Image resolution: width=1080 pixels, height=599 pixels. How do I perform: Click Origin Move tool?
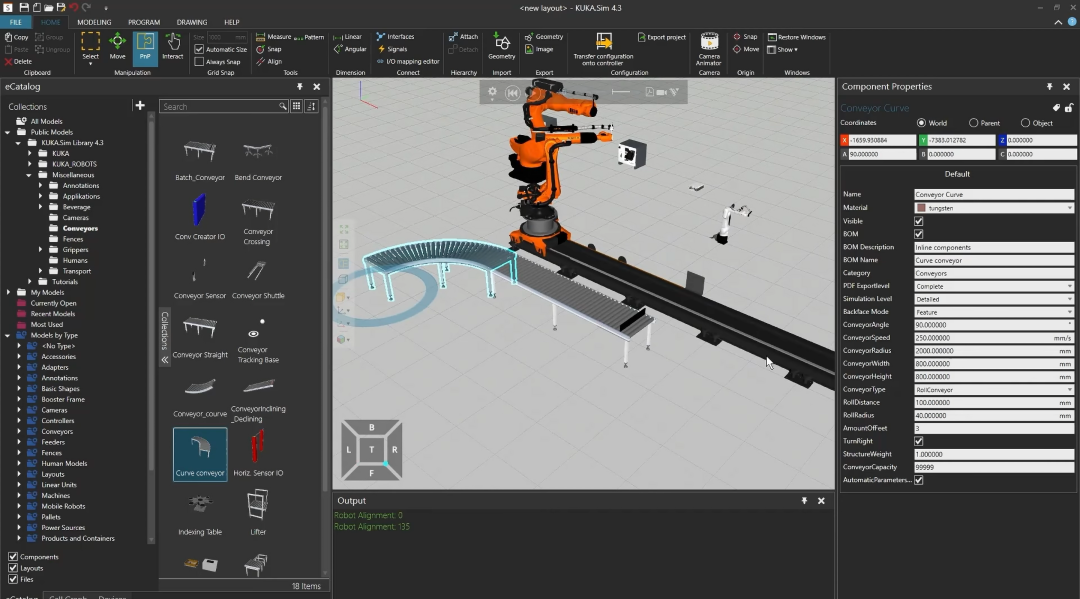(746, 49)
